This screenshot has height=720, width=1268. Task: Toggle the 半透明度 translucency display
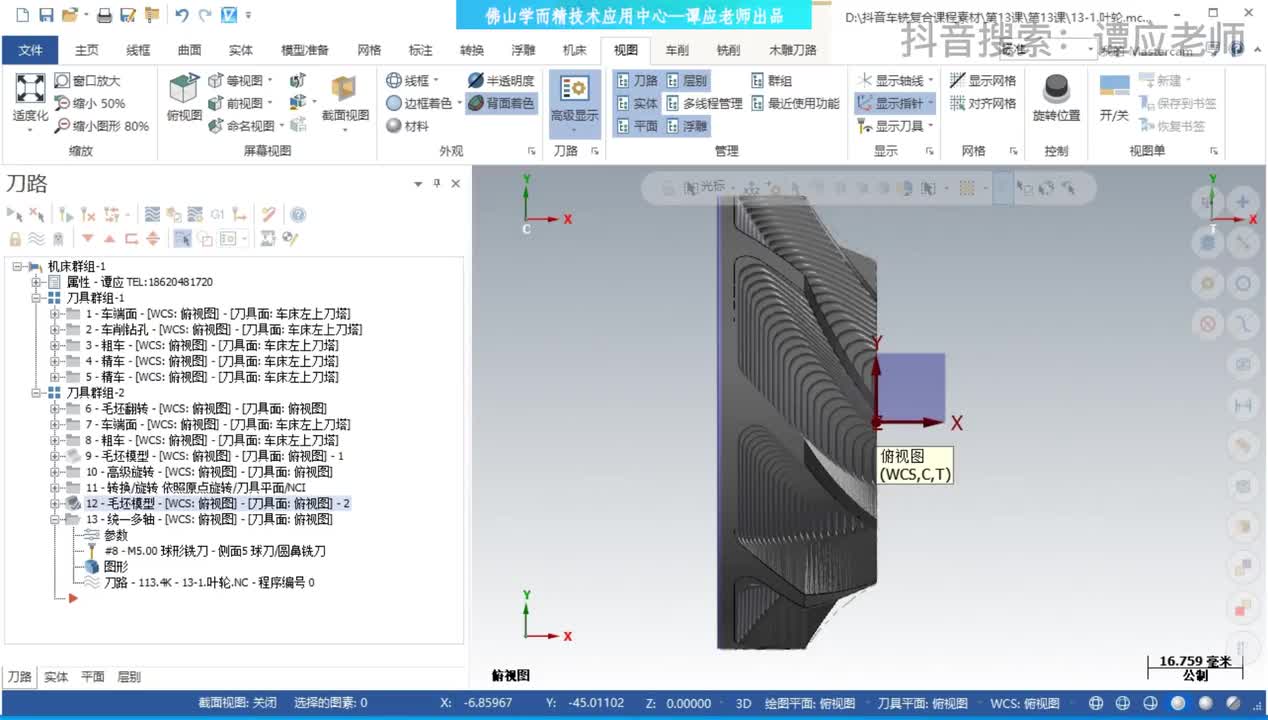pos(501,81)
